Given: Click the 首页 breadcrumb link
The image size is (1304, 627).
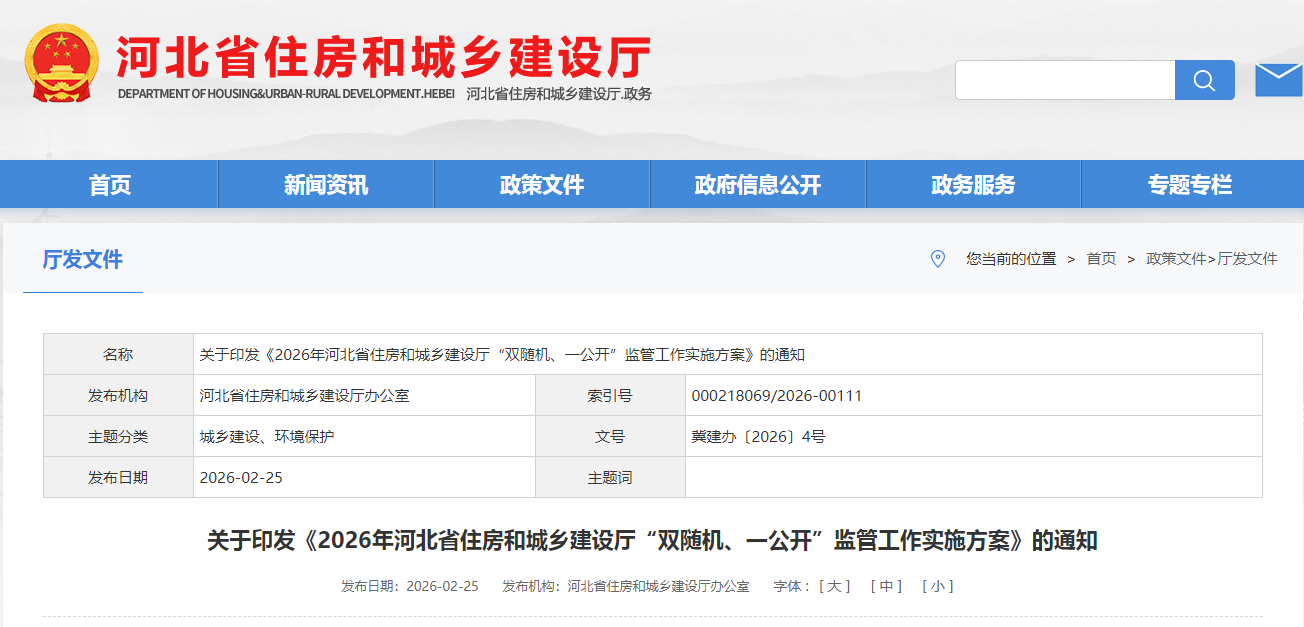Looking at the screenshot, I should click(1101, 259).
